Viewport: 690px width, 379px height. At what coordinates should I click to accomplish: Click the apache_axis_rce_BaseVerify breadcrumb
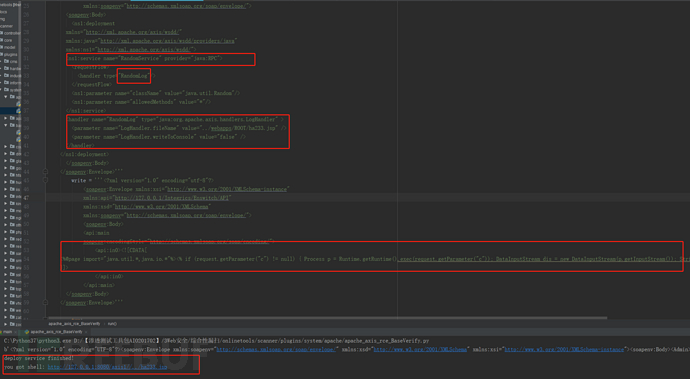(74, 324)
